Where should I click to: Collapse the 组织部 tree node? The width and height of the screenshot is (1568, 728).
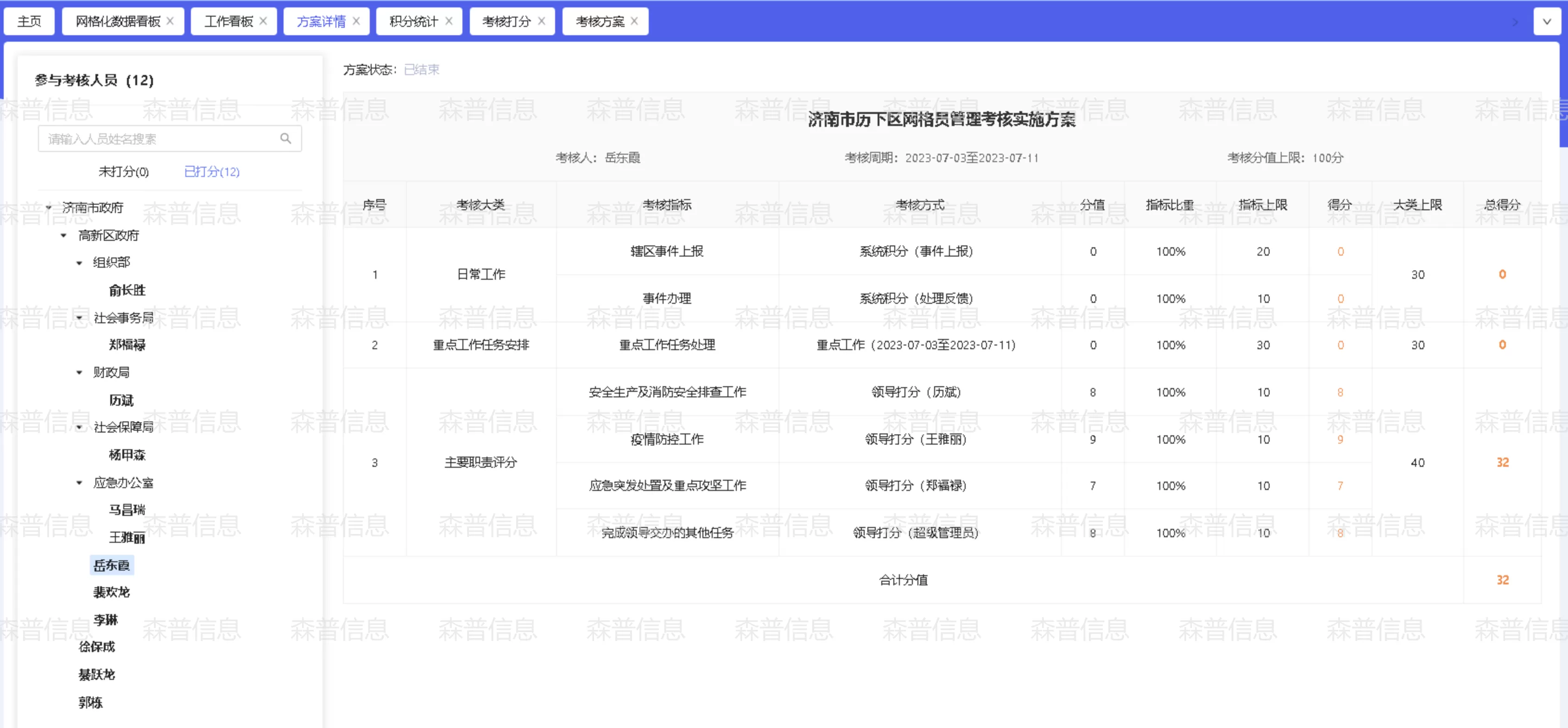79,264
